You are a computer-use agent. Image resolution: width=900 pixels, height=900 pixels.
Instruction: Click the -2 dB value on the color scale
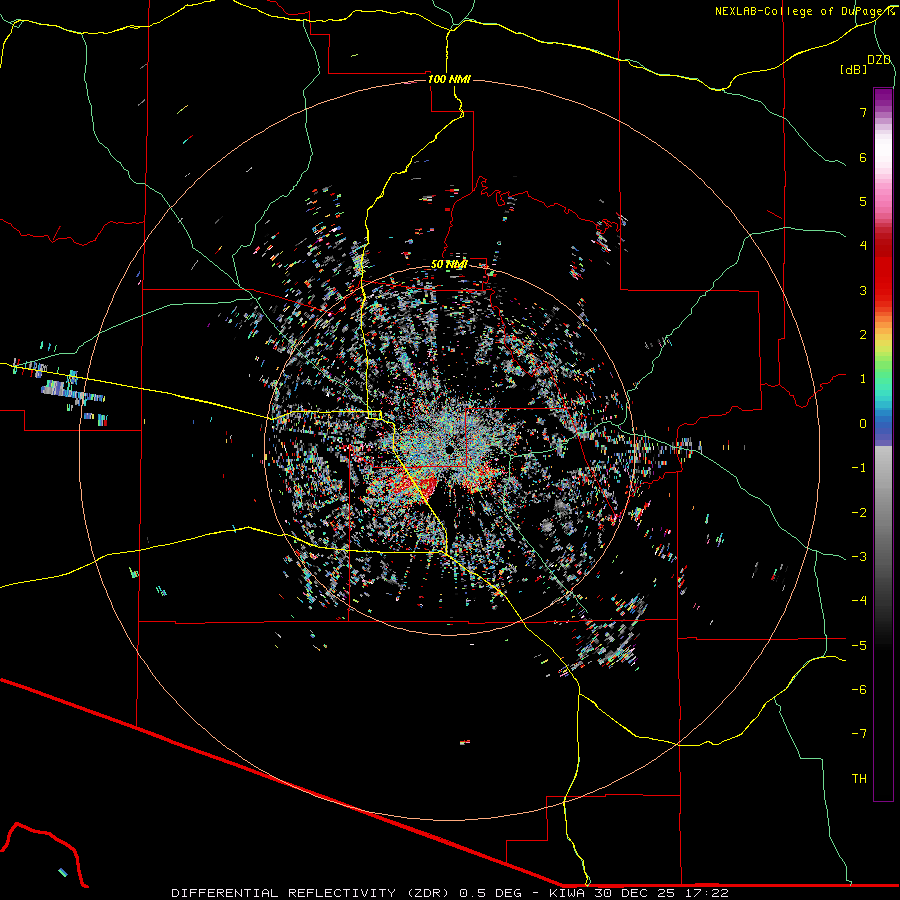[859, 513]
